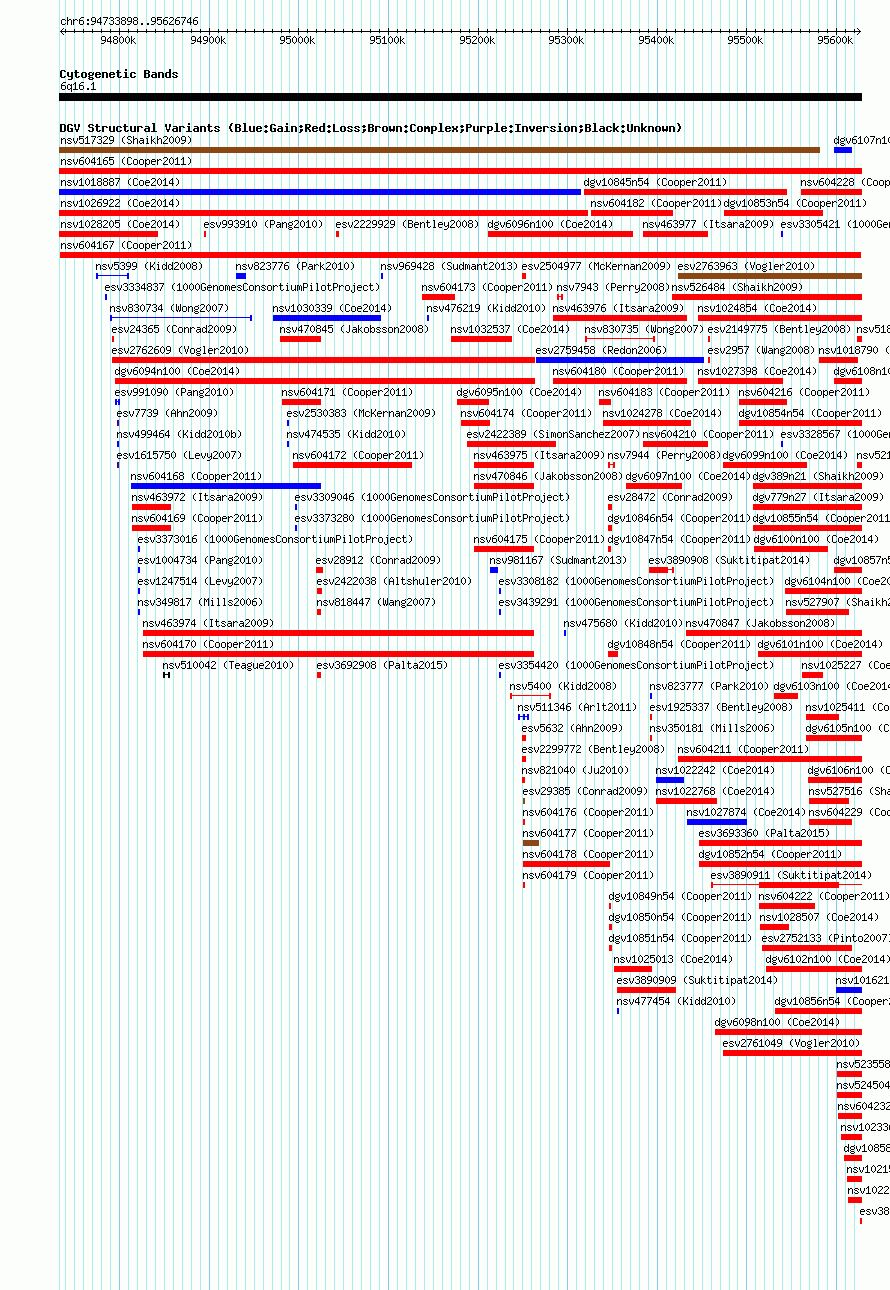Open variant esv2762609 (Vogler2010)
The width and height of the screenshot is (890, 1290).
(181, 350)
